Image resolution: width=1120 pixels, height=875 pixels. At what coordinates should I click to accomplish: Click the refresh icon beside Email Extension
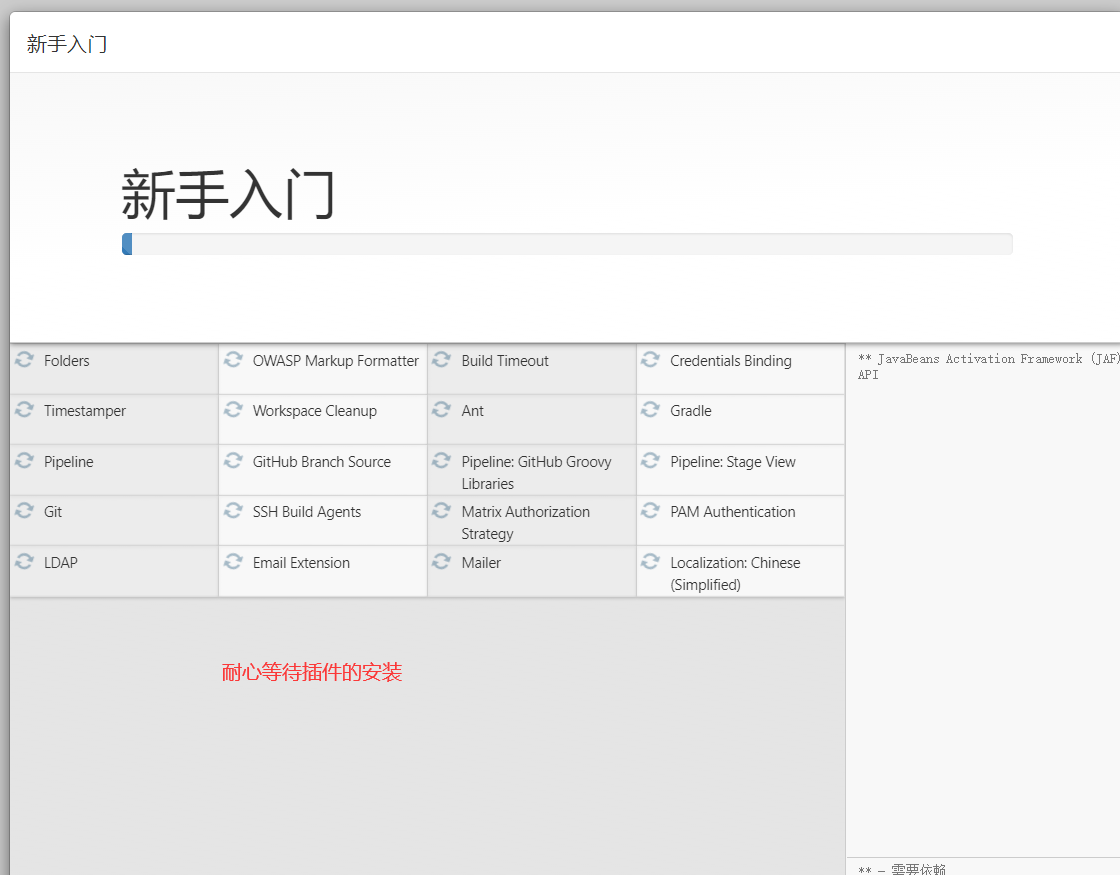point(233,561)
